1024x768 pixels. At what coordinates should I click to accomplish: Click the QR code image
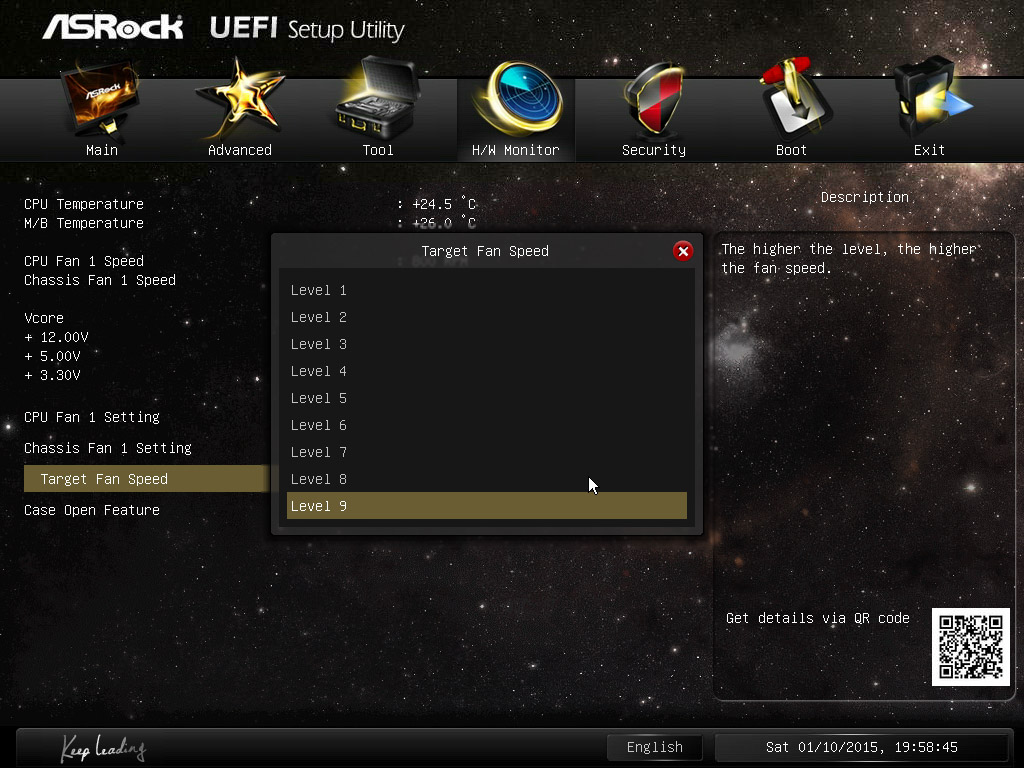pos(970,647)
